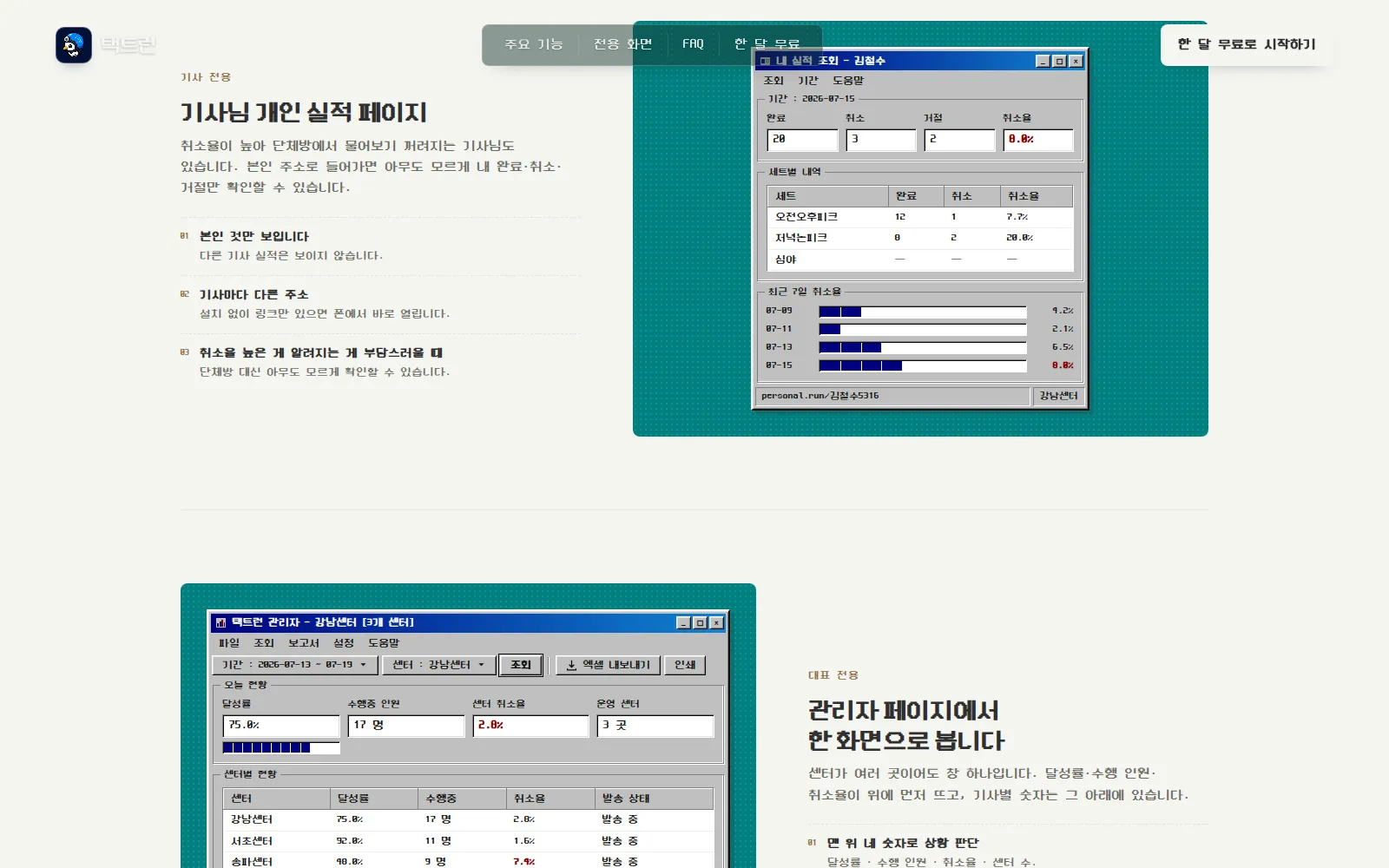Select the FAQ navigation tab
Image resolution: width=1389 pixels, height=868 pixels.
tap(693, 44)
